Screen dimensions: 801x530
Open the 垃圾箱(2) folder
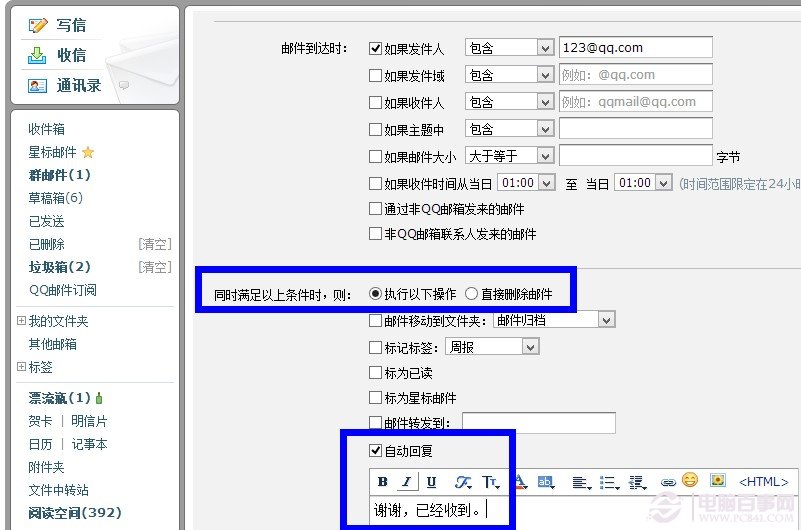click(60, 267)
